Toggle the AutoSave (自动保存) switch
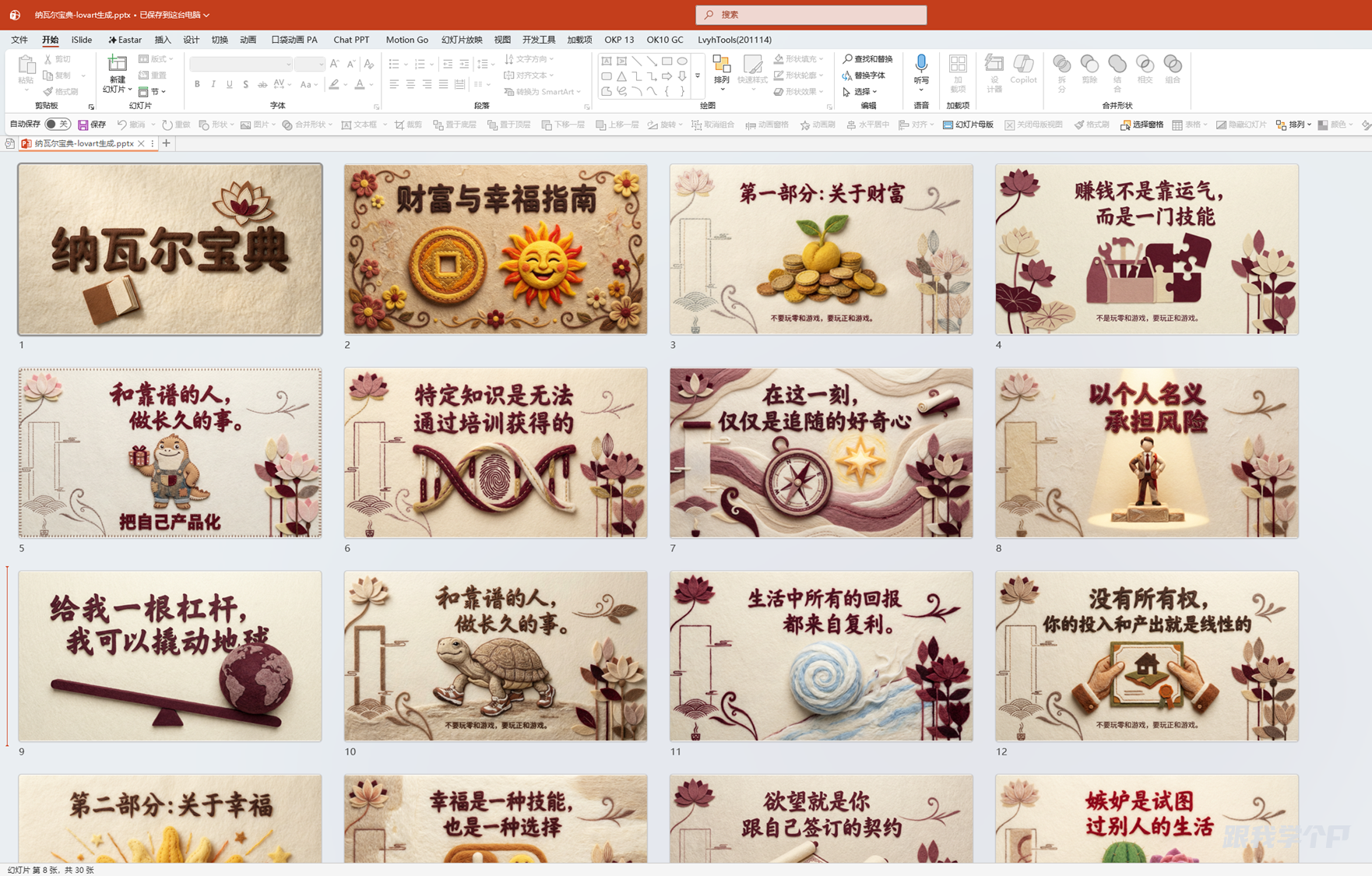The height and width of the screenshot is (876, 1372). point(57,125)
